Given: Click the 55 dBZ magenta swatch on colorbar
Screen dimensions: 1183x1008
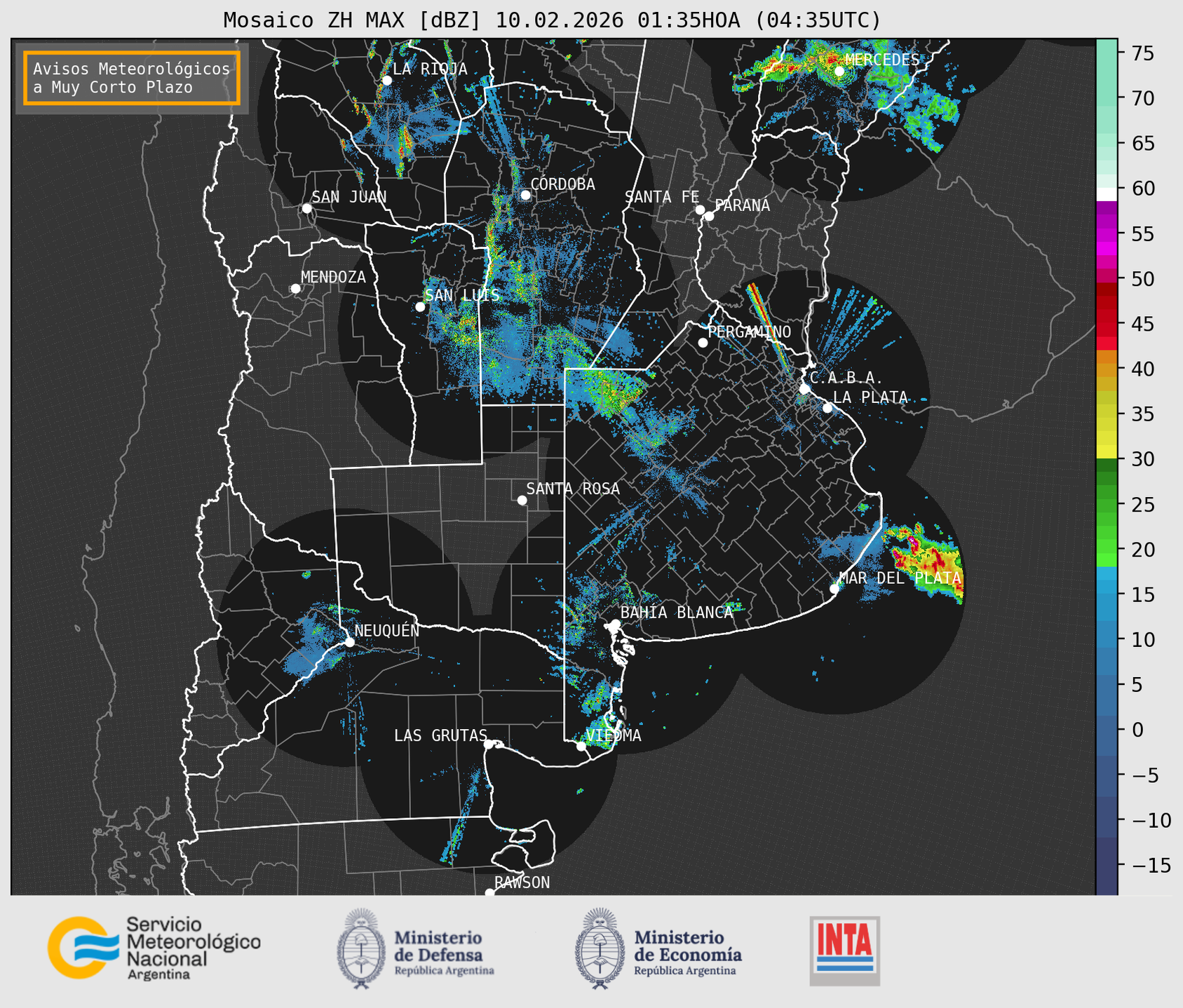Looking at the screenshot, I should (1107, 234).
